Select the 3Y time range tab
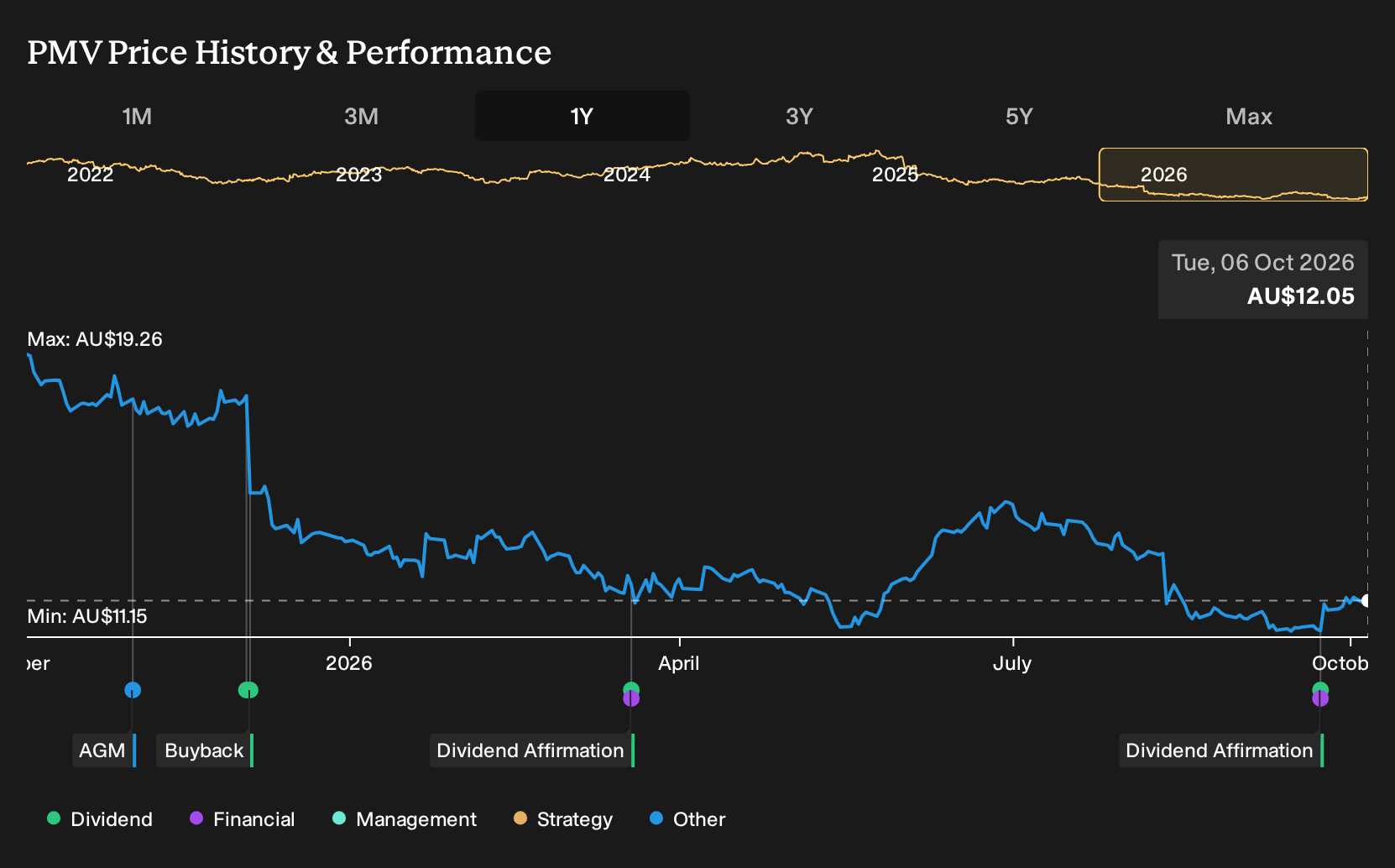1395x868 pixels. click(x=799, y=117)
